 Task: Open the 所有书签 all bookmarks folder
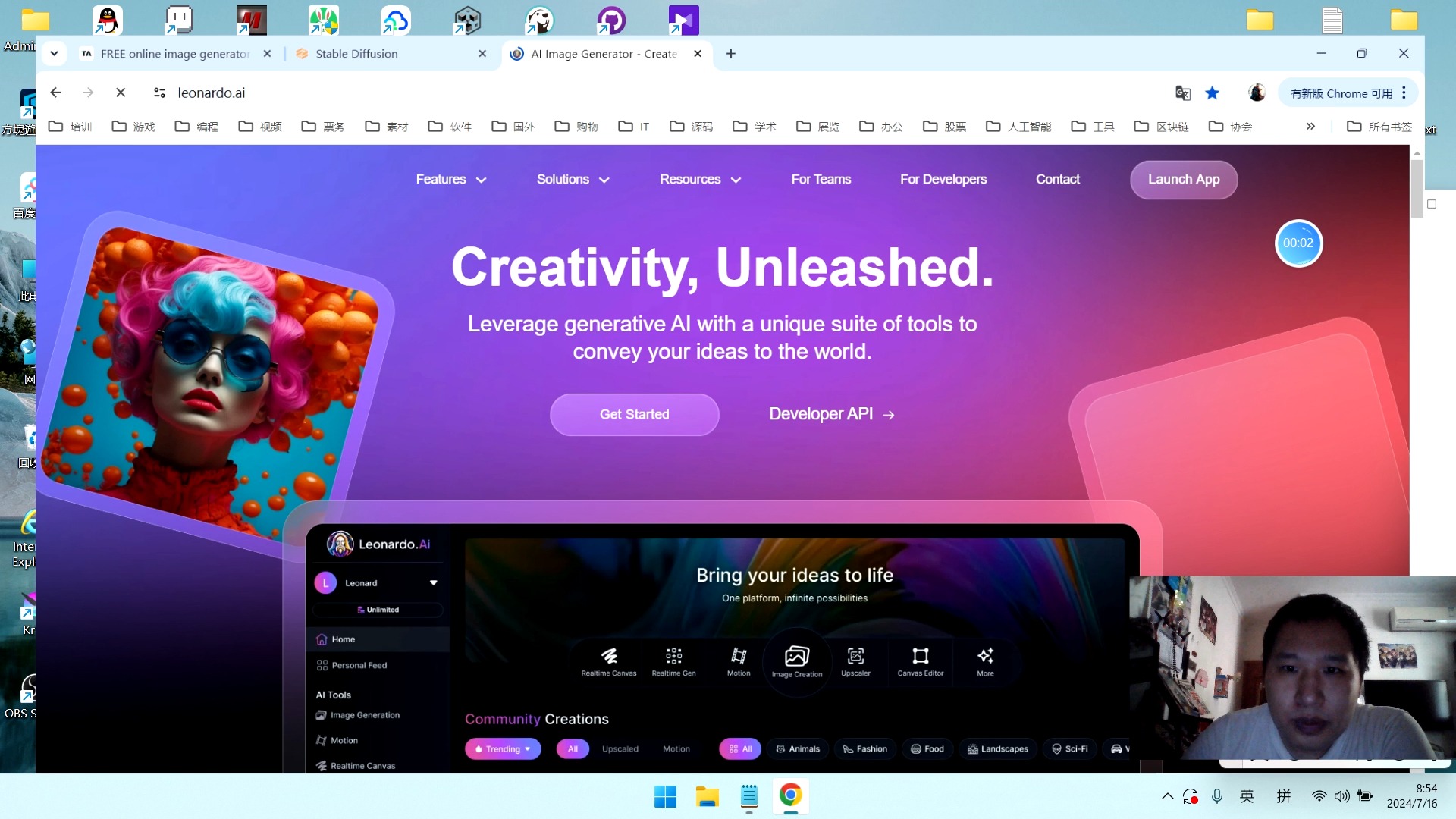tap(1379, 127)
